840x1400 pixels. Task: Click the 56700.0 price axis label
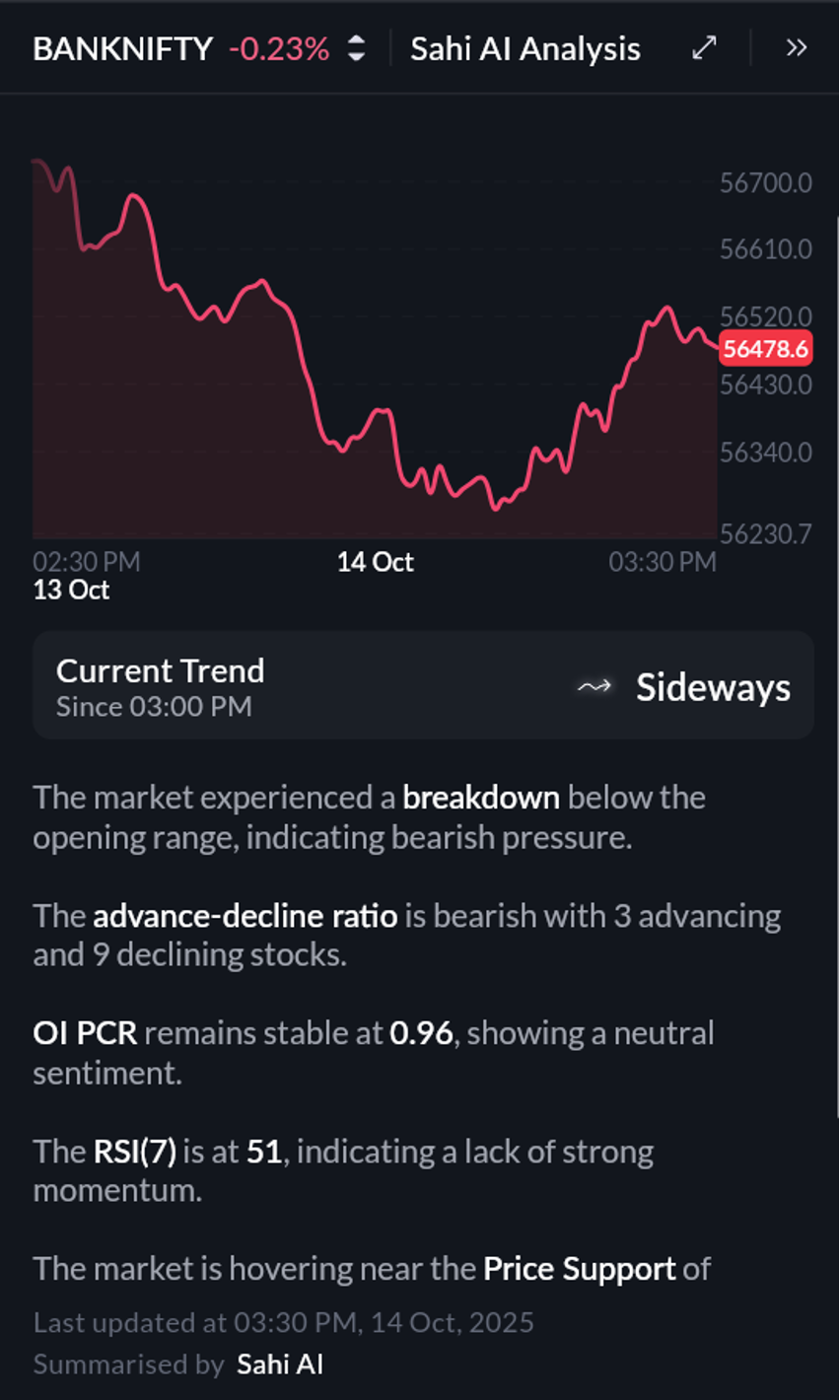tap(765, 182)
